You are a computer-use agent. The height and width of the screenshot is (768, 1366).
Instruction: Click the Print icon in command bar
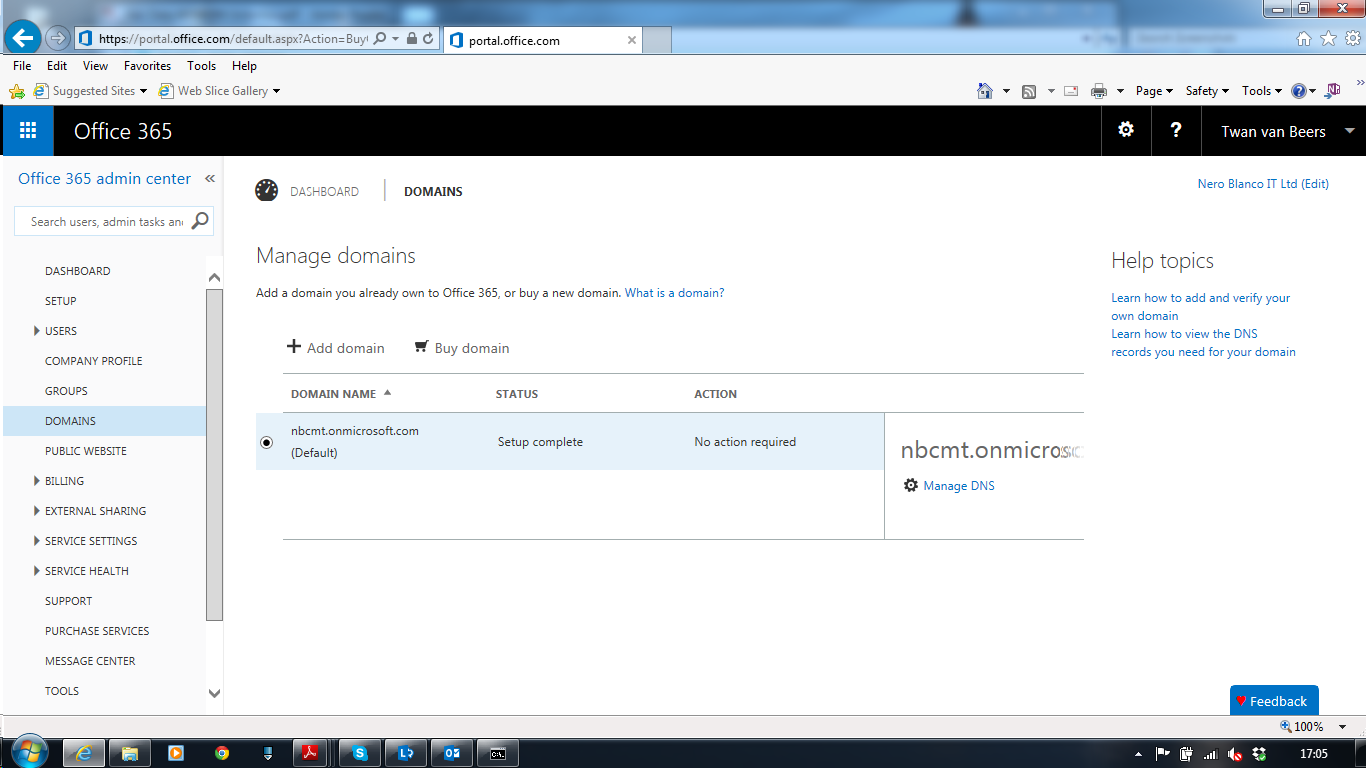(x=1099, y=91)
